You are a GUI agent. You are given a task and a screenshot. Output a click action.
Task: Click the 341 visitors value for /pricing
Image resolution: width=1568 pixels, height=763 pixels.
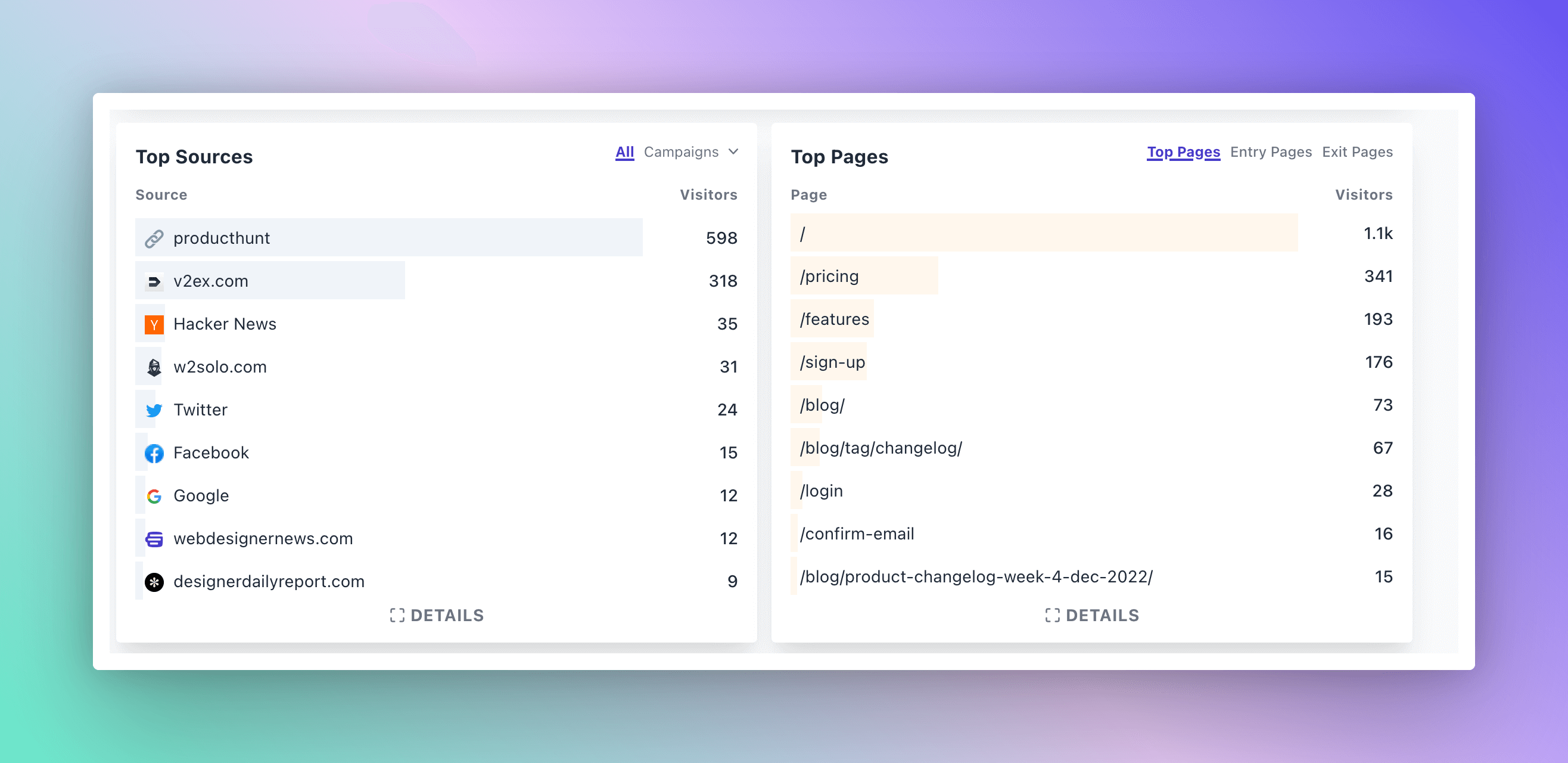tap(1379, 277)
